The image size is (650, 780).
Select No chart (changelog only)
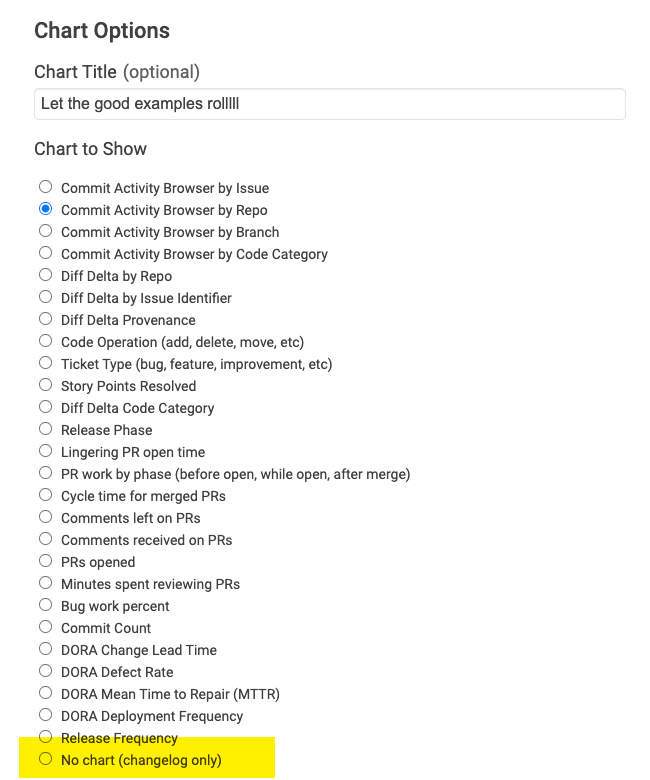[45, 759]
